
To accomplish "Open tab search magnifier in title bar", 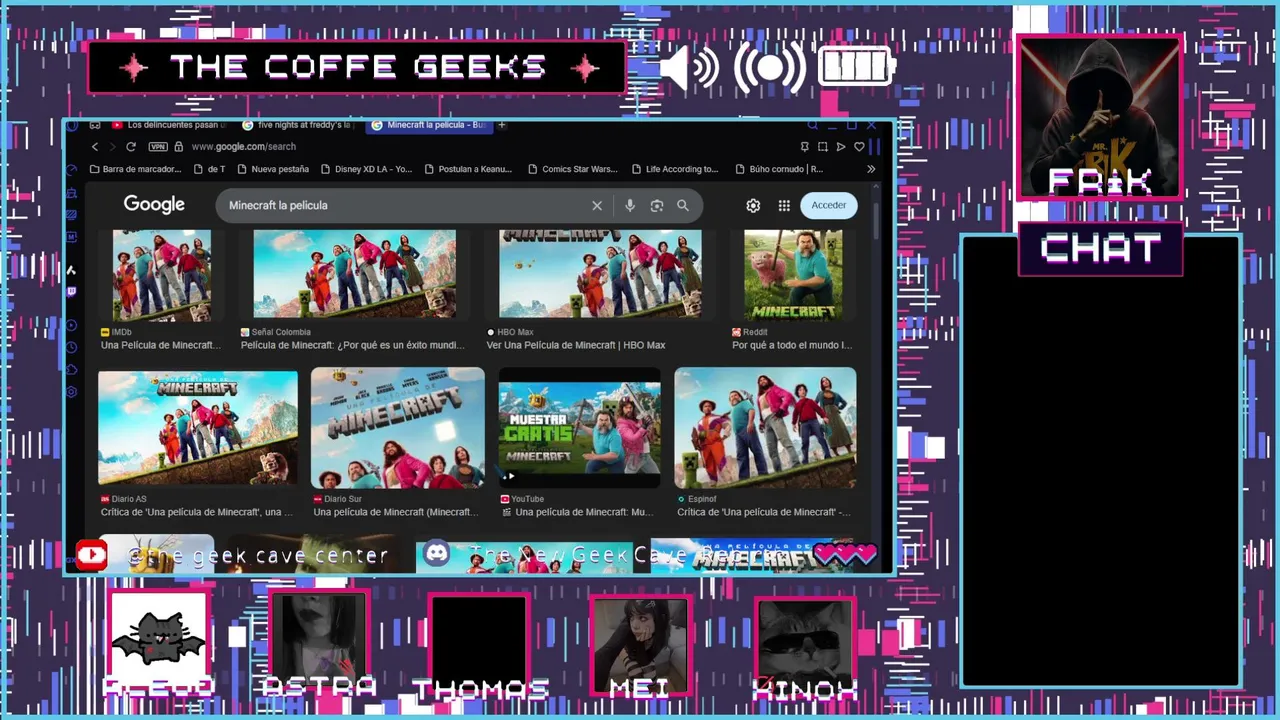I will 813,125.
